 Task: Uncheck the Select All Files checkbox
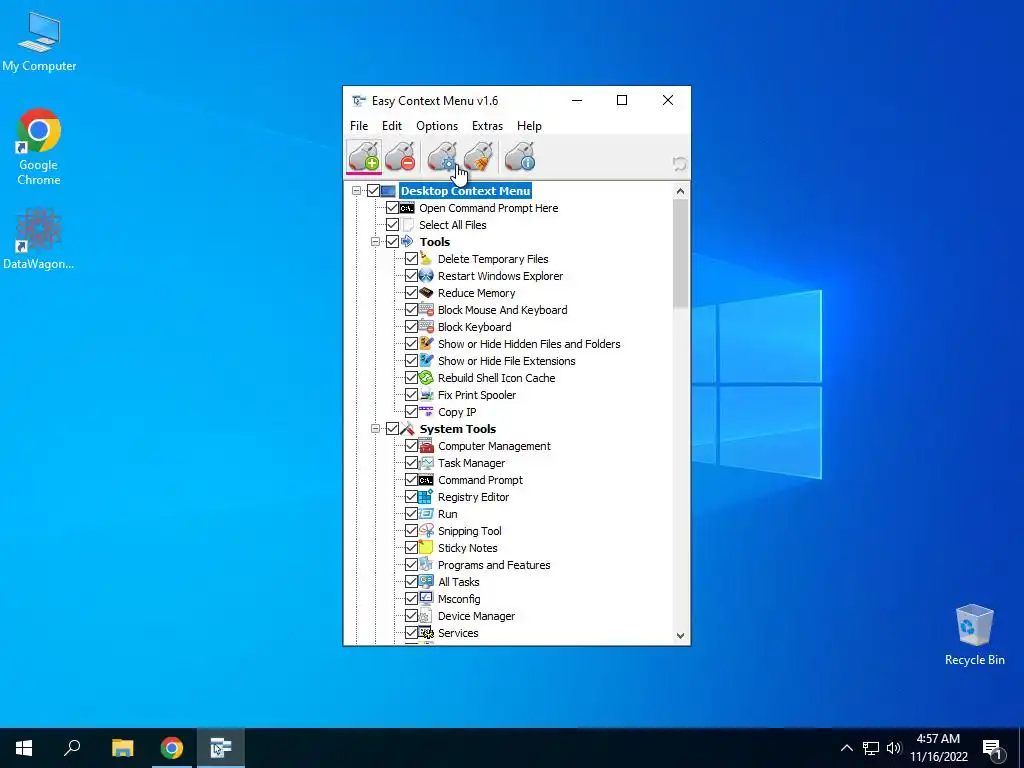[x=392, y=225]
